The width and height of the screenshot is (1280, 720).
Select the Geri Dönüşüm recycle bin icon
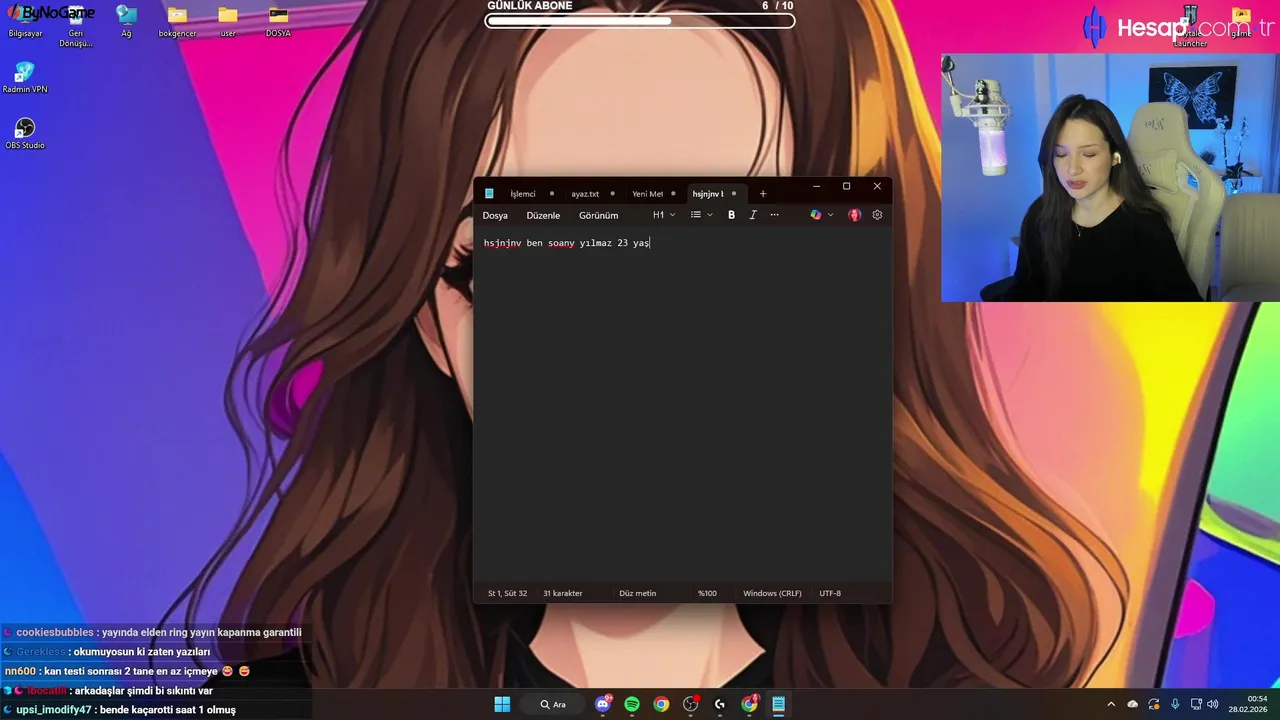pos(75,26)
